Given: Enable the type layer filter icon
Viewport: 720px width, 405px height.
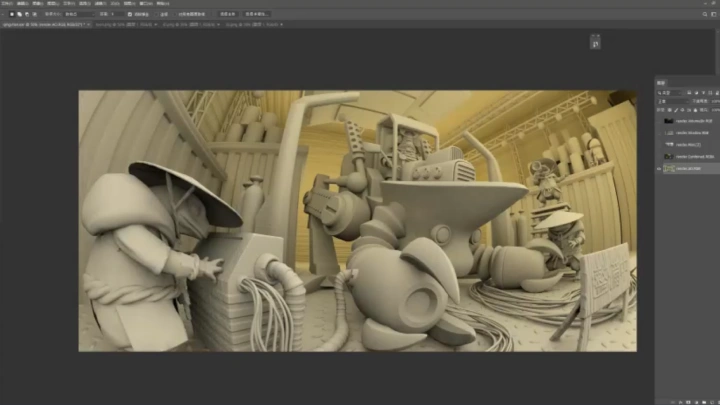Looking at the screenshot, I should pyautogui.click(x=703, y=93).
